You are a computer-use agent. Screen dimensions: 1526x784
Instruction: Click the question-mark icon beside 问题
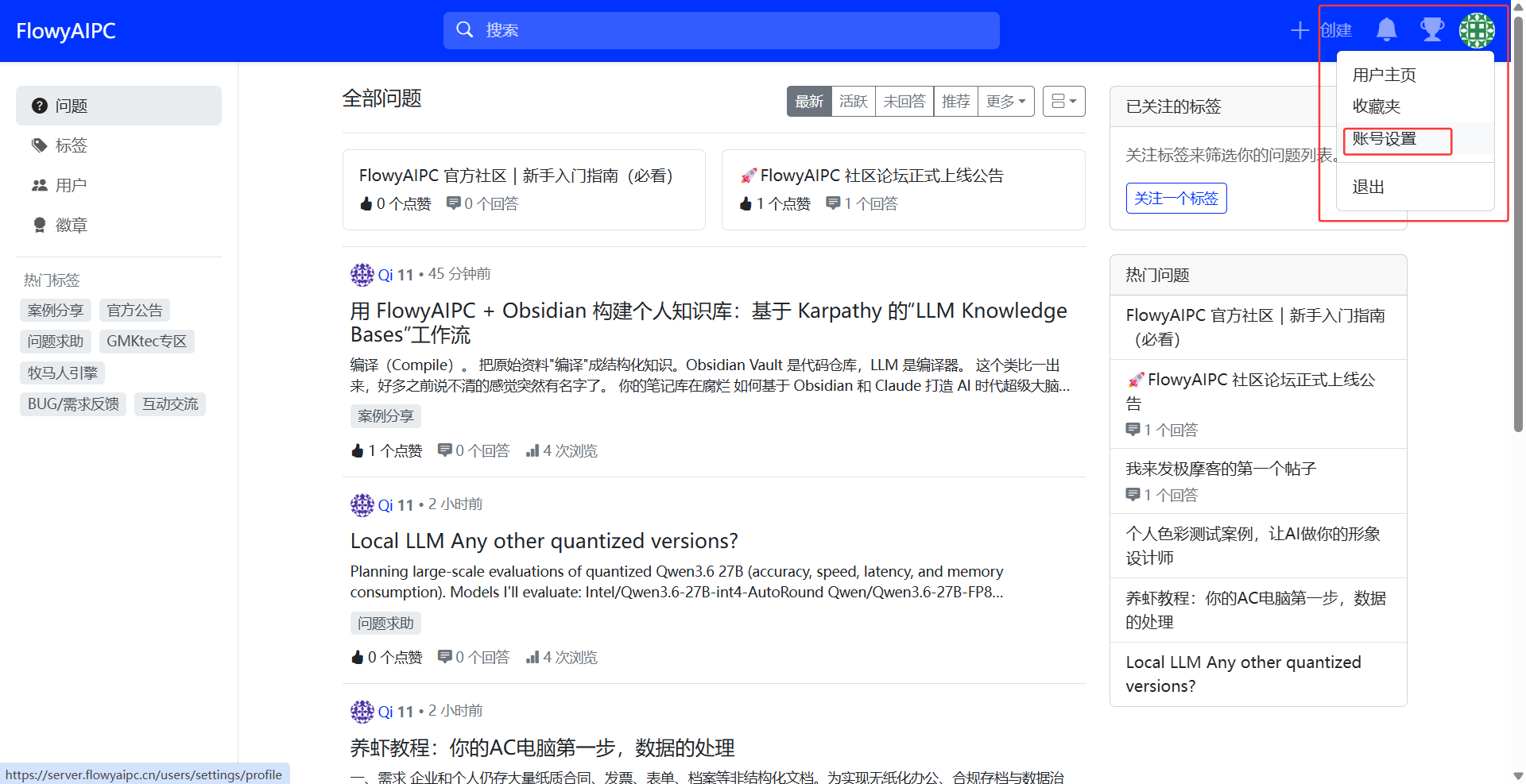tap(40, 106)
